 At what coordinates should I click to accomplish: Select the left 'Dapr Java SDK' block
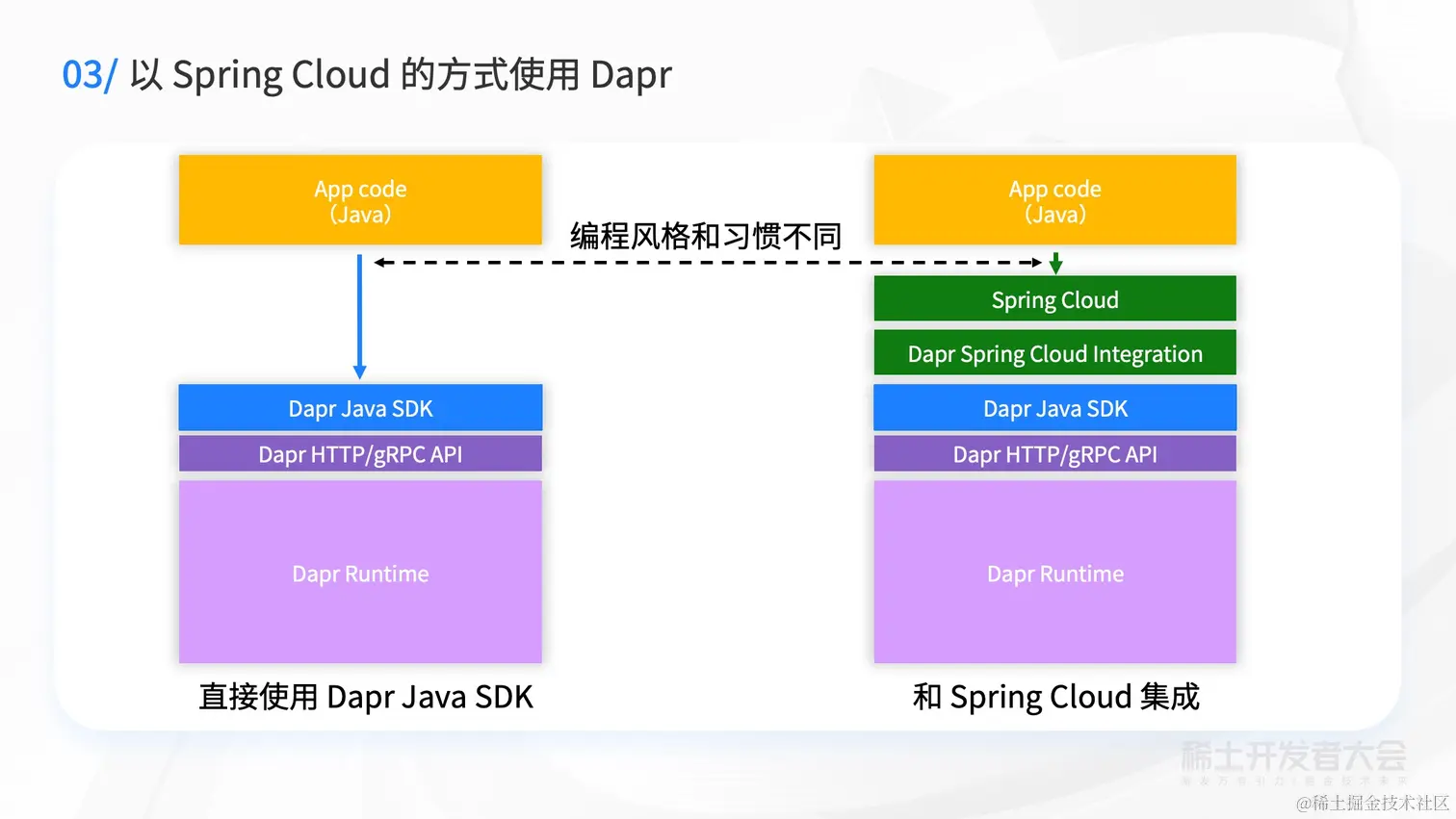pos(360,407)
